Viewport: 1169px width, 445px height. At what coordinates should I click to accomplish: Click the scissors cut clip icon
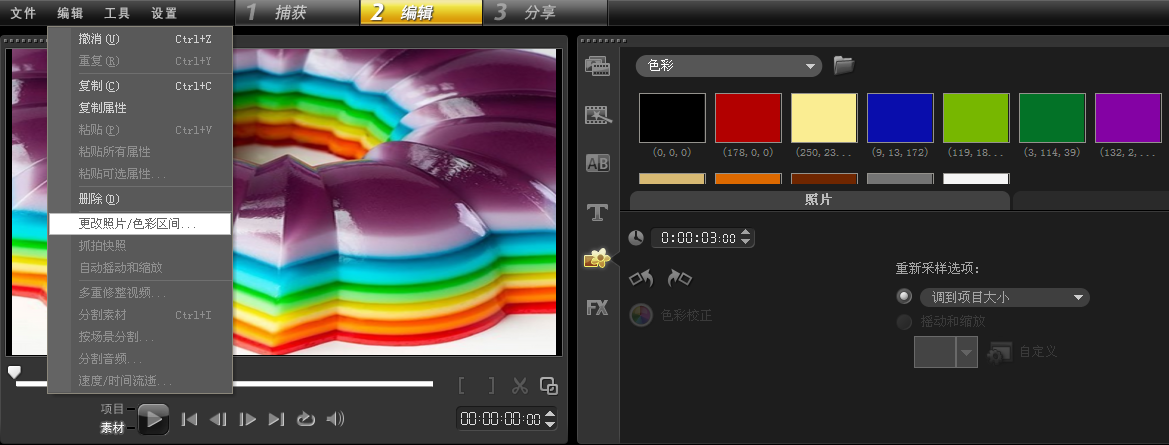point(520,385)
